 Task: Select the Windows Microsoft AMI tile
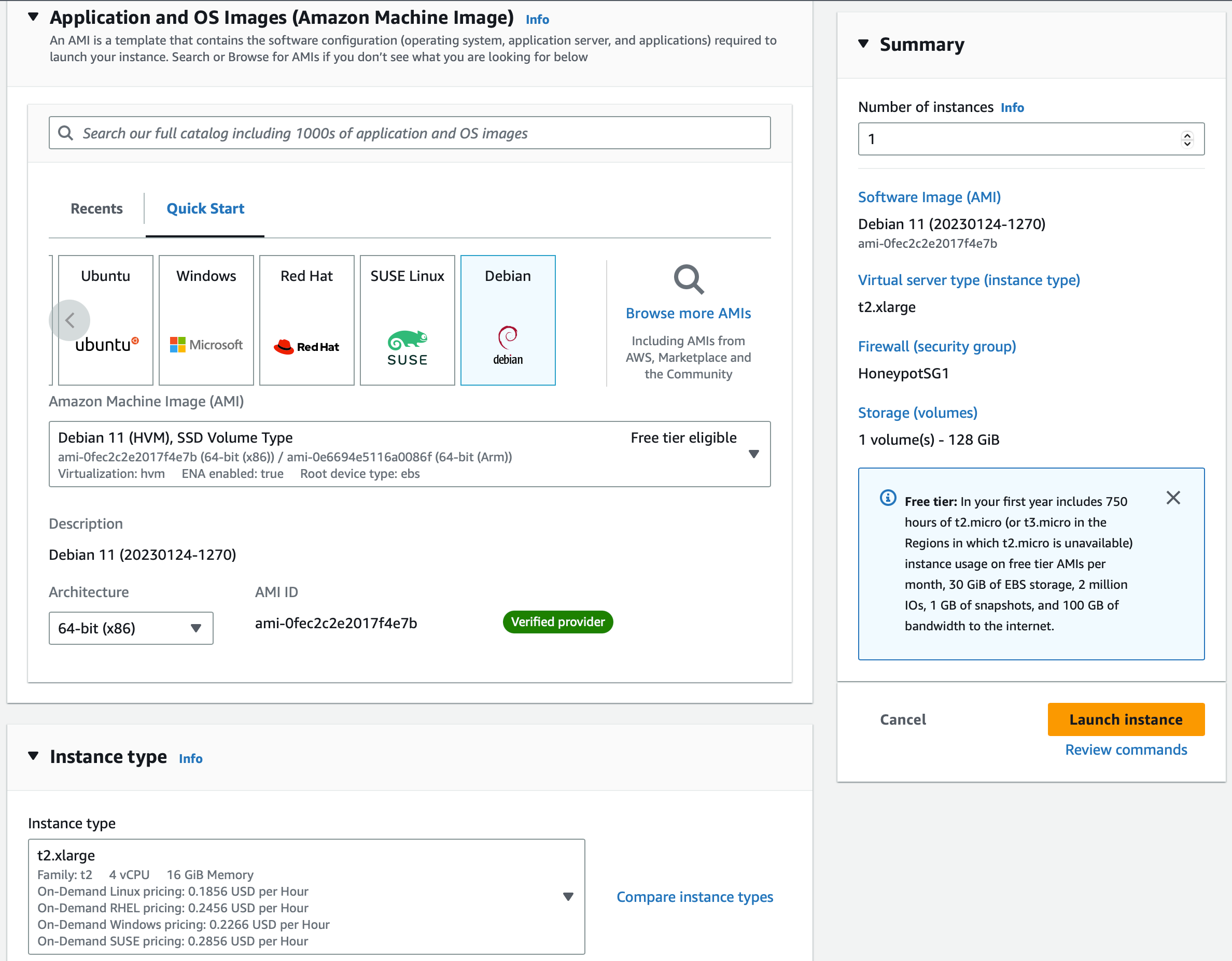(206, 320)
